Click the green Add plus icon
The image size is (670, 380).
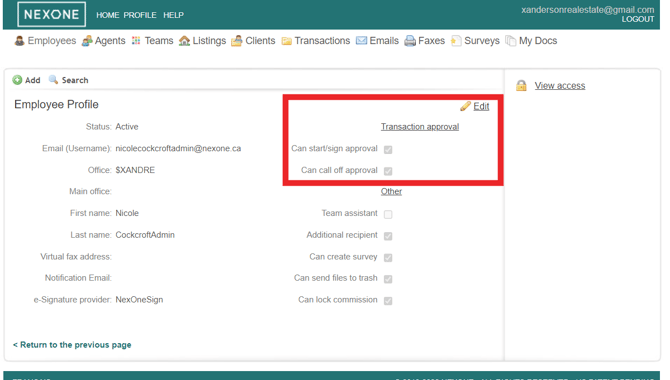click(x=17, y=80)
